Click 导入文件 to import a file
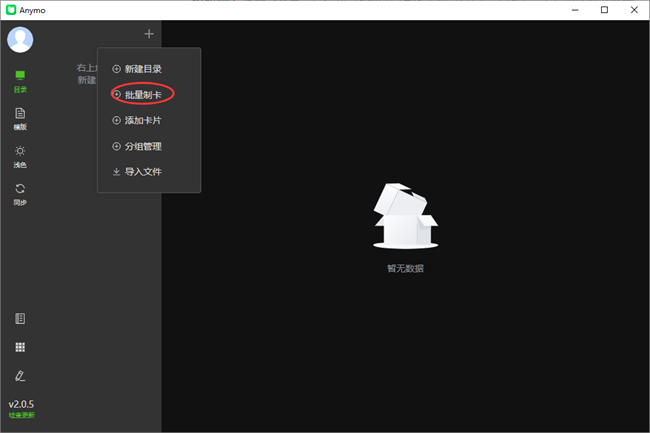The image size is (650, 433). tap(142, 172)
